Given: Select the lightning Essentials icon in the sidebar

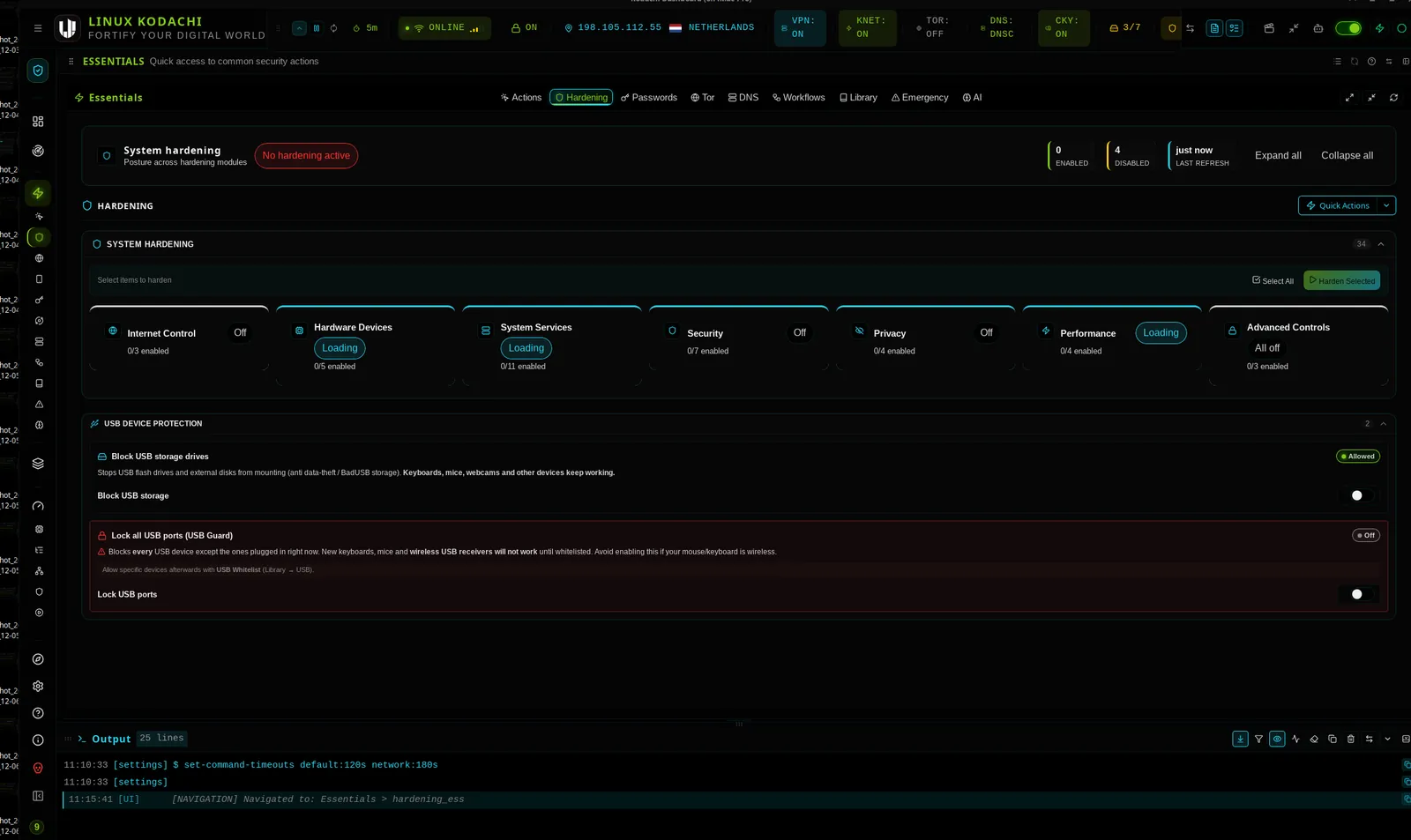Looking at the screenshot, I should point(38,193).
